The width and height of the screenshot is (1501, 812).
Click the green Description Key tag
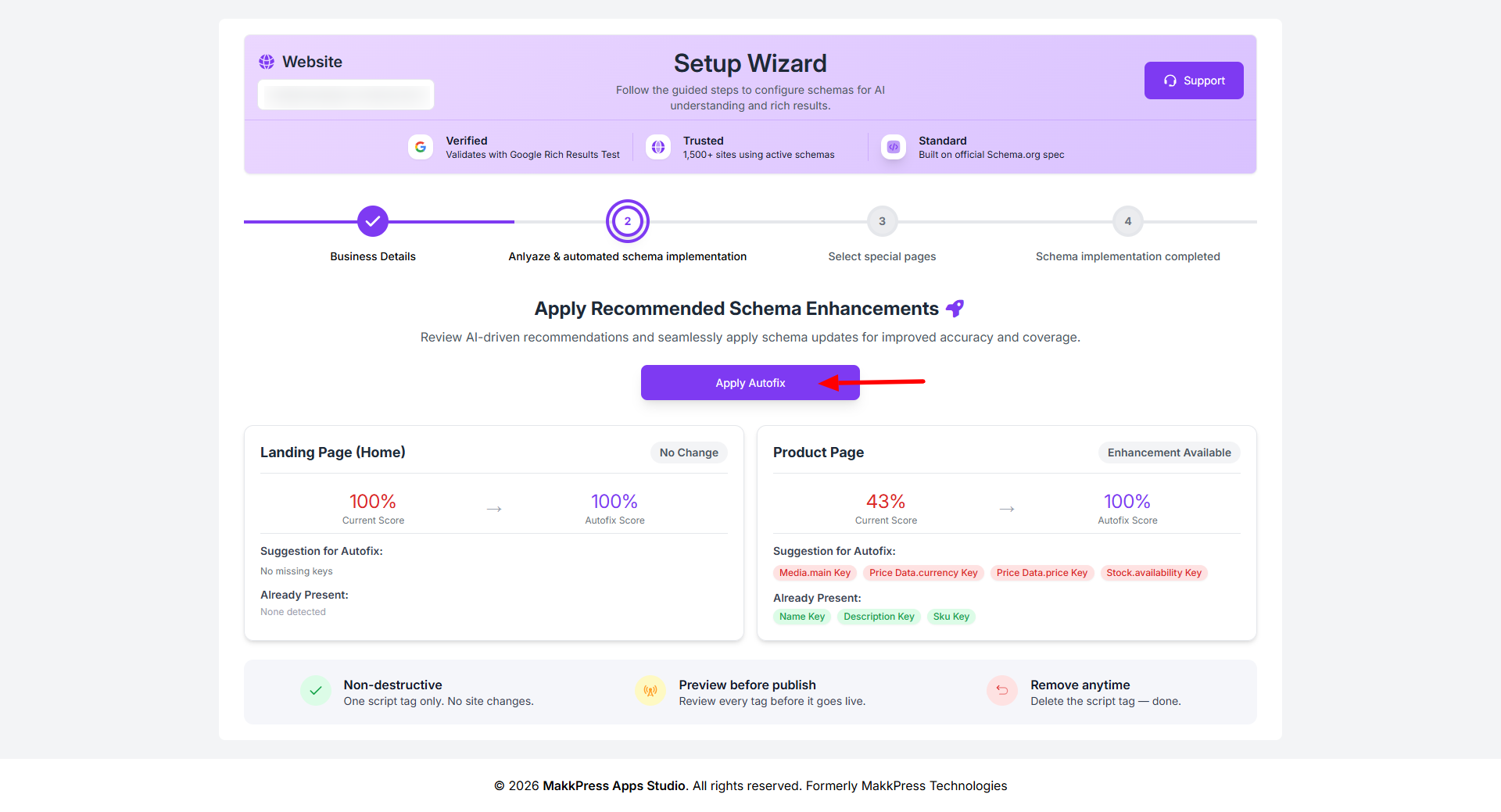pyautogui.click(x=879, y=617)
